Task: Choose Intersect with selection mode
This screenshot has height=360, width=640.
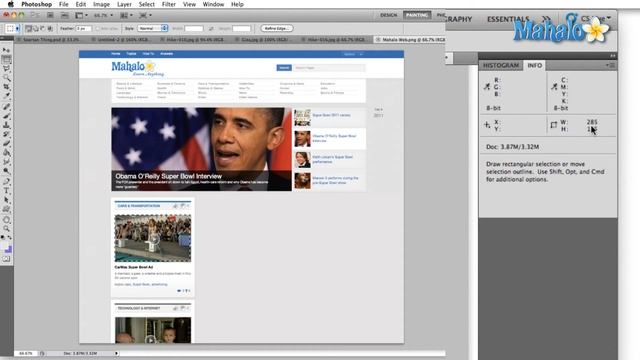Action: (50, 29)
